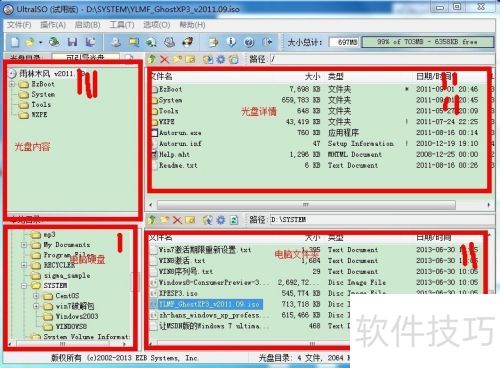Select the XPESP3.iso file in local list

point(178,293)
